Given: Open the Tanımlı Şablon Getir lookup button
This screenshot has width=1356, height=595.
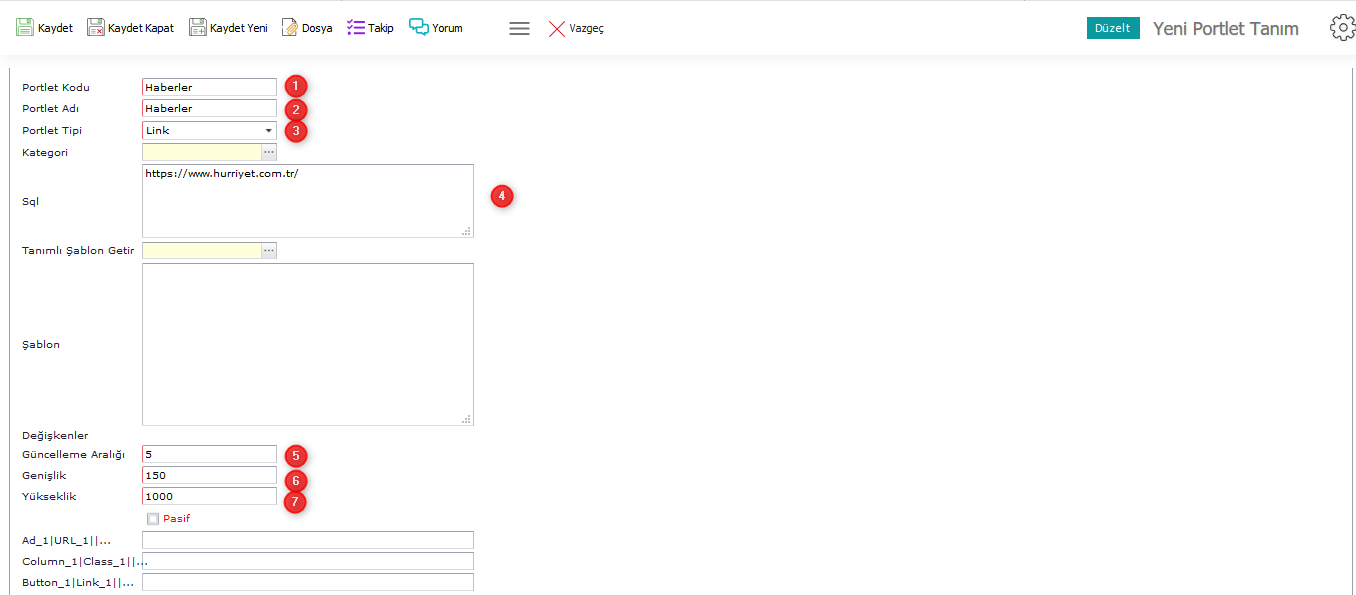Looking at the screenshot, I should [x=269, y=250].
